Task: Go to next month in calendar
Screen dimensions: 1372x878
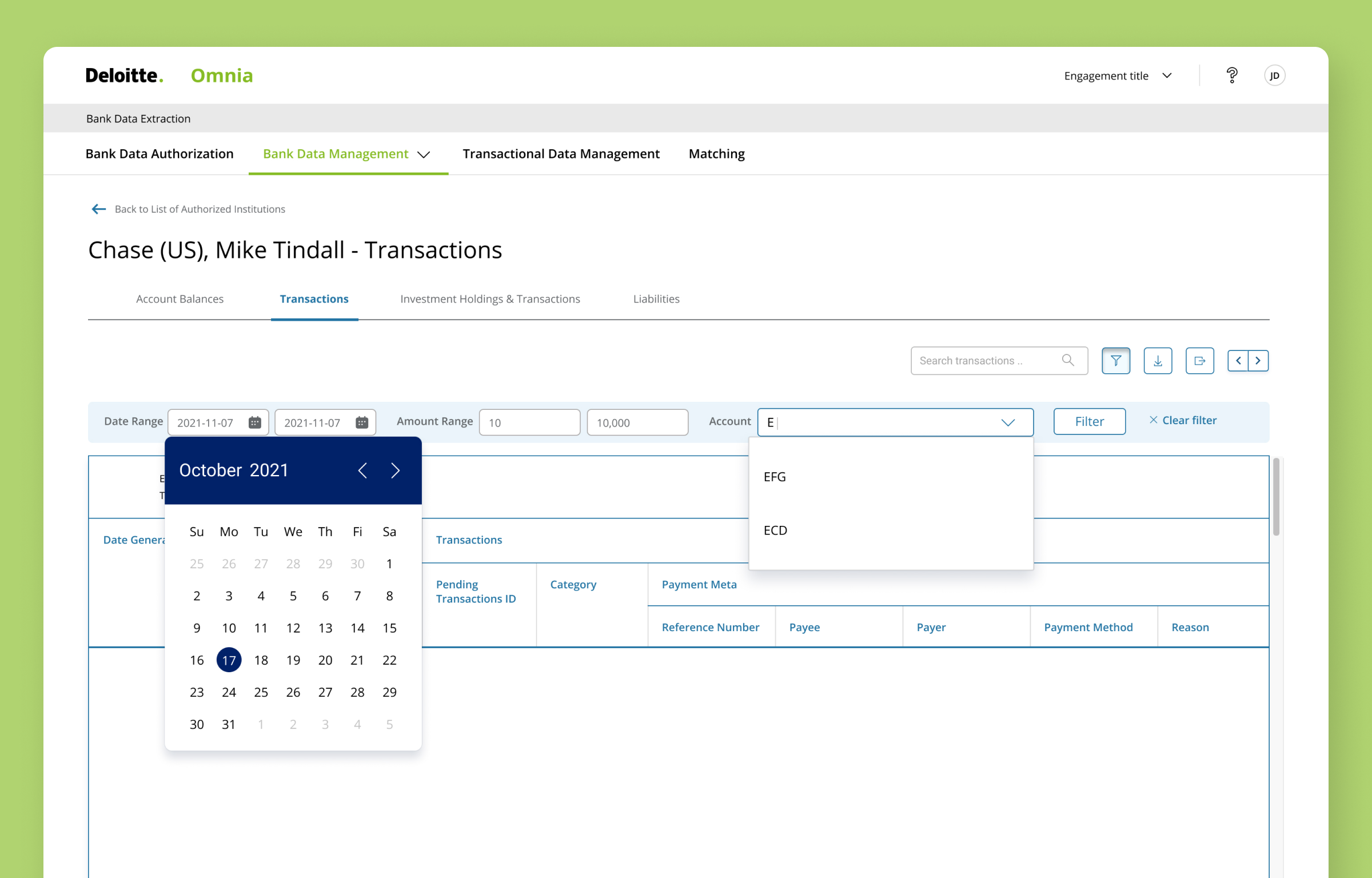Action: point(396,470)
